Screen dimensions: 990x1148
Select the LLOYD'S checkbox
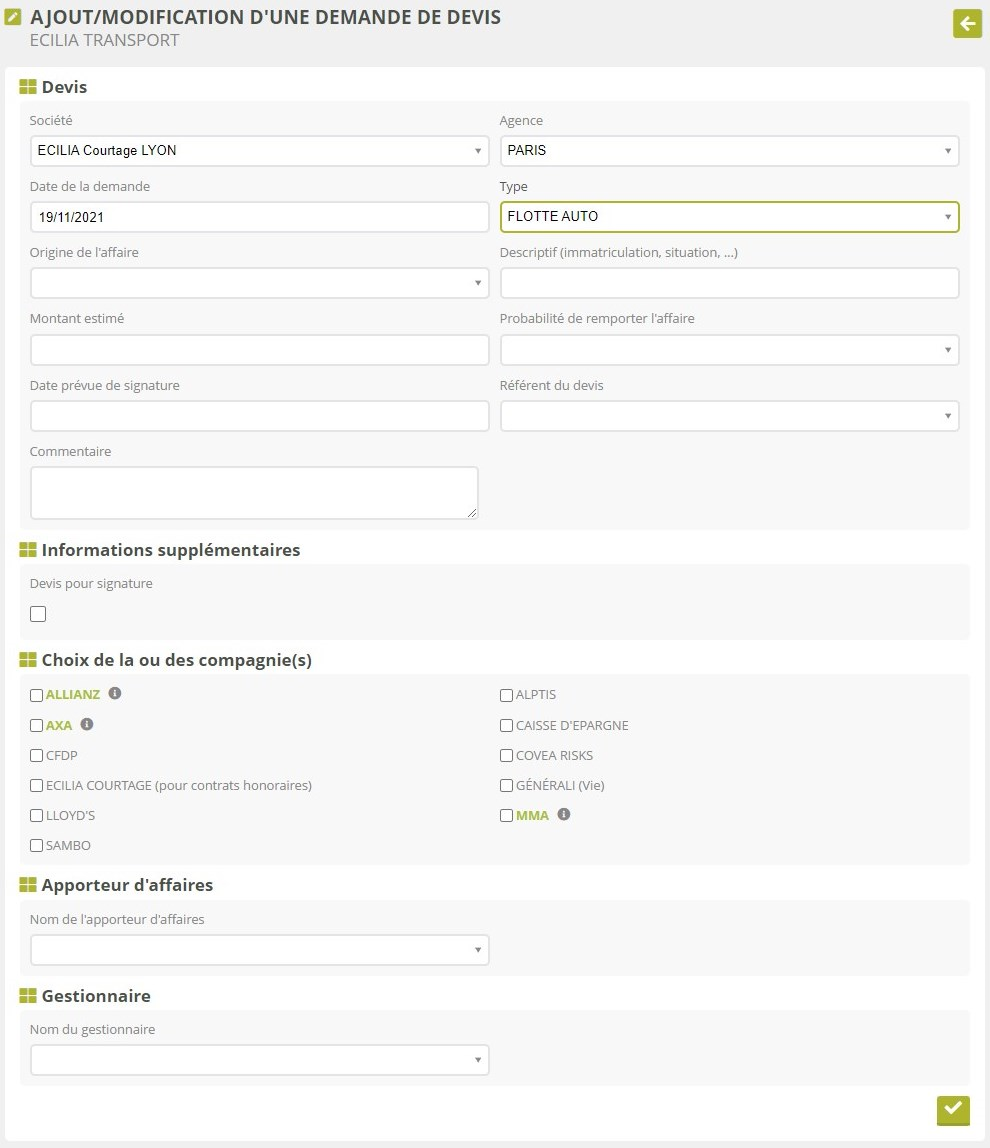[37, 816]
